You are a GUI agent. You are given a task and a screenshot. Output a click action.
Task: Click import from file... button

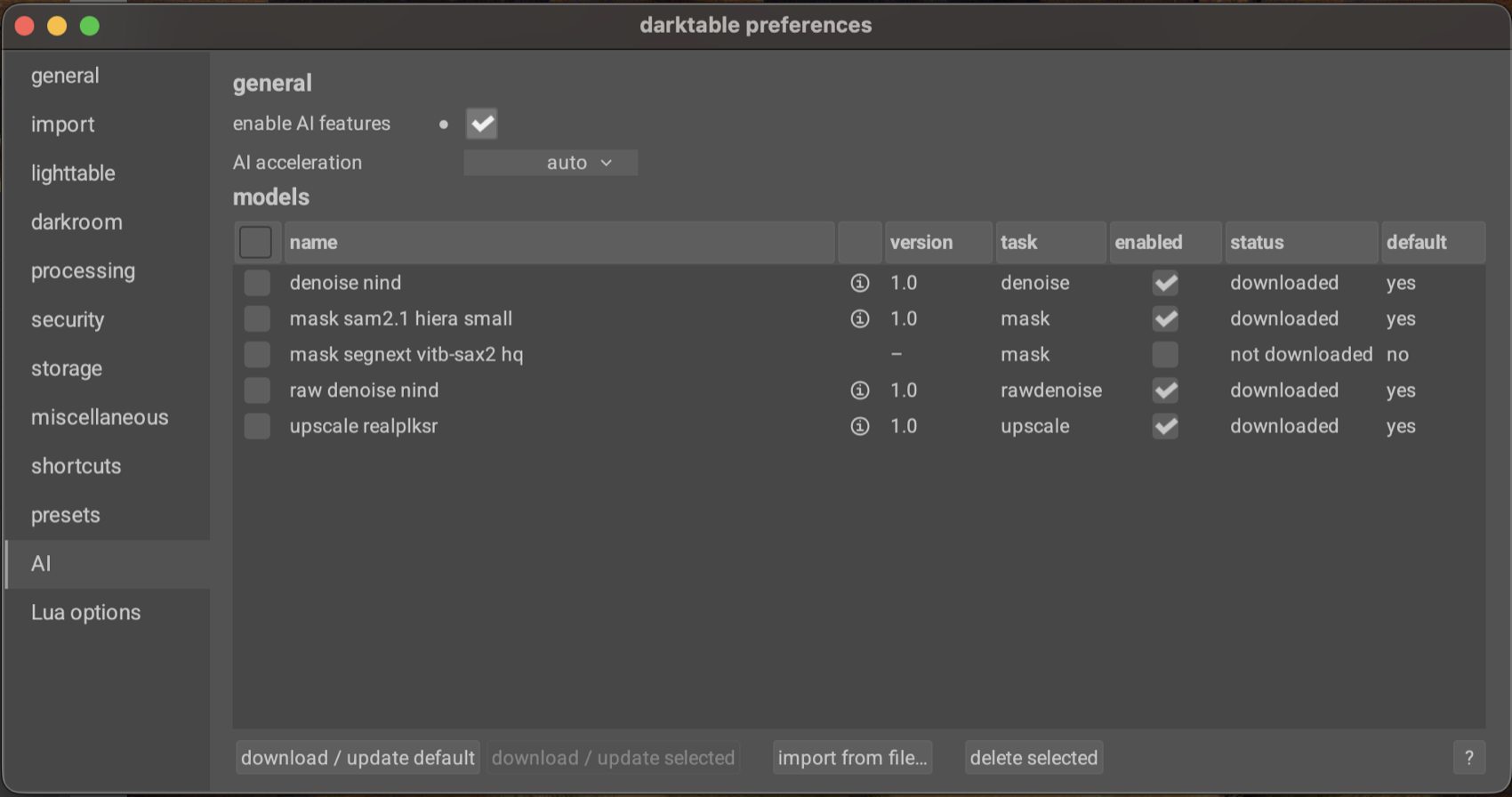[852, 758]
